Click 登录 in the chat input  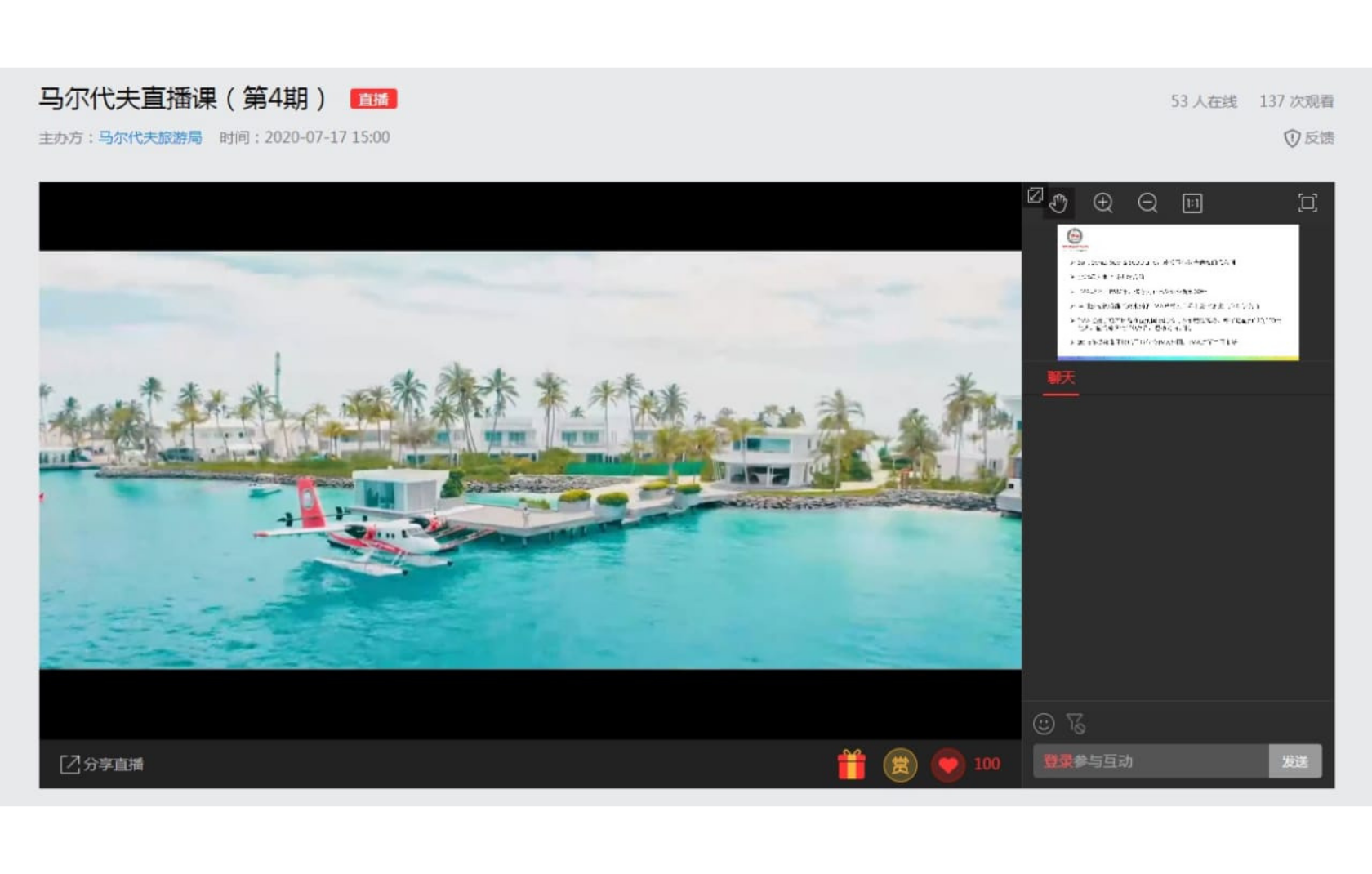tap(1058, 761)
